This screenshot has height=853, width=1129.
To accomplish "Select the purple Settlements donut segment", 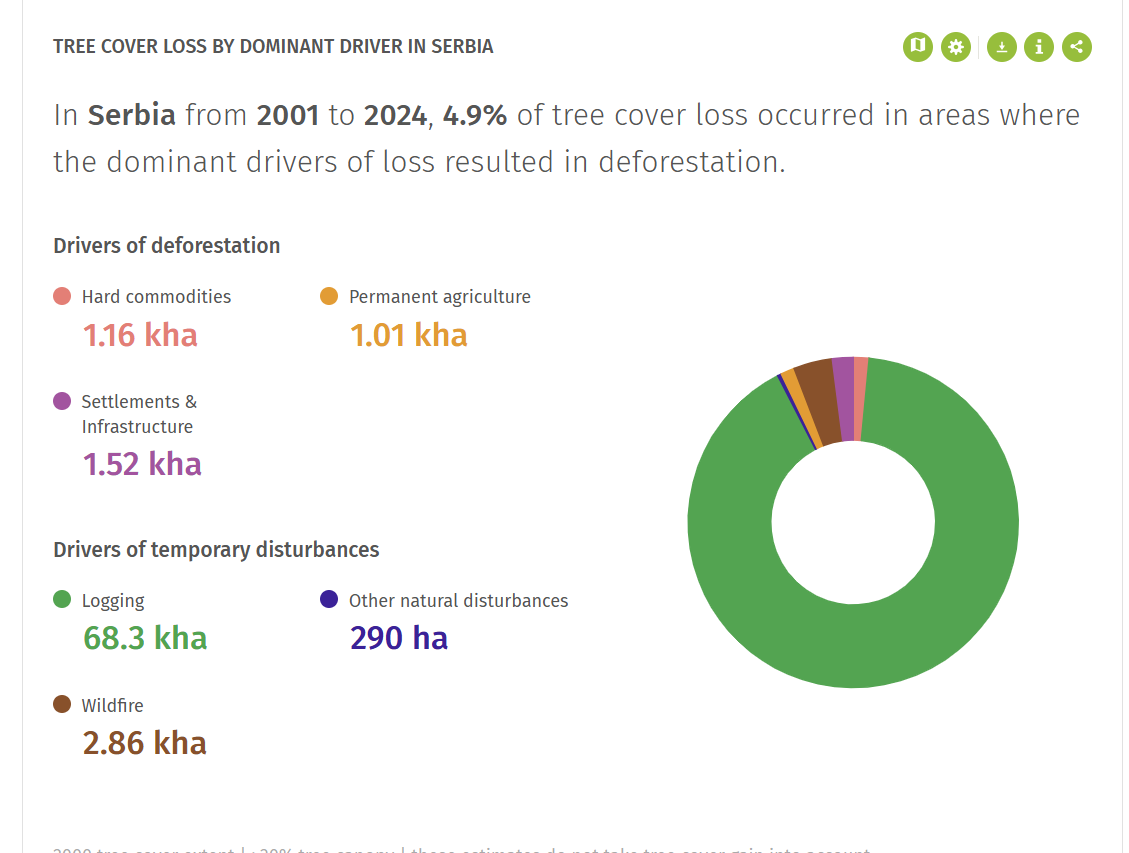I will [x=844, y=398].
